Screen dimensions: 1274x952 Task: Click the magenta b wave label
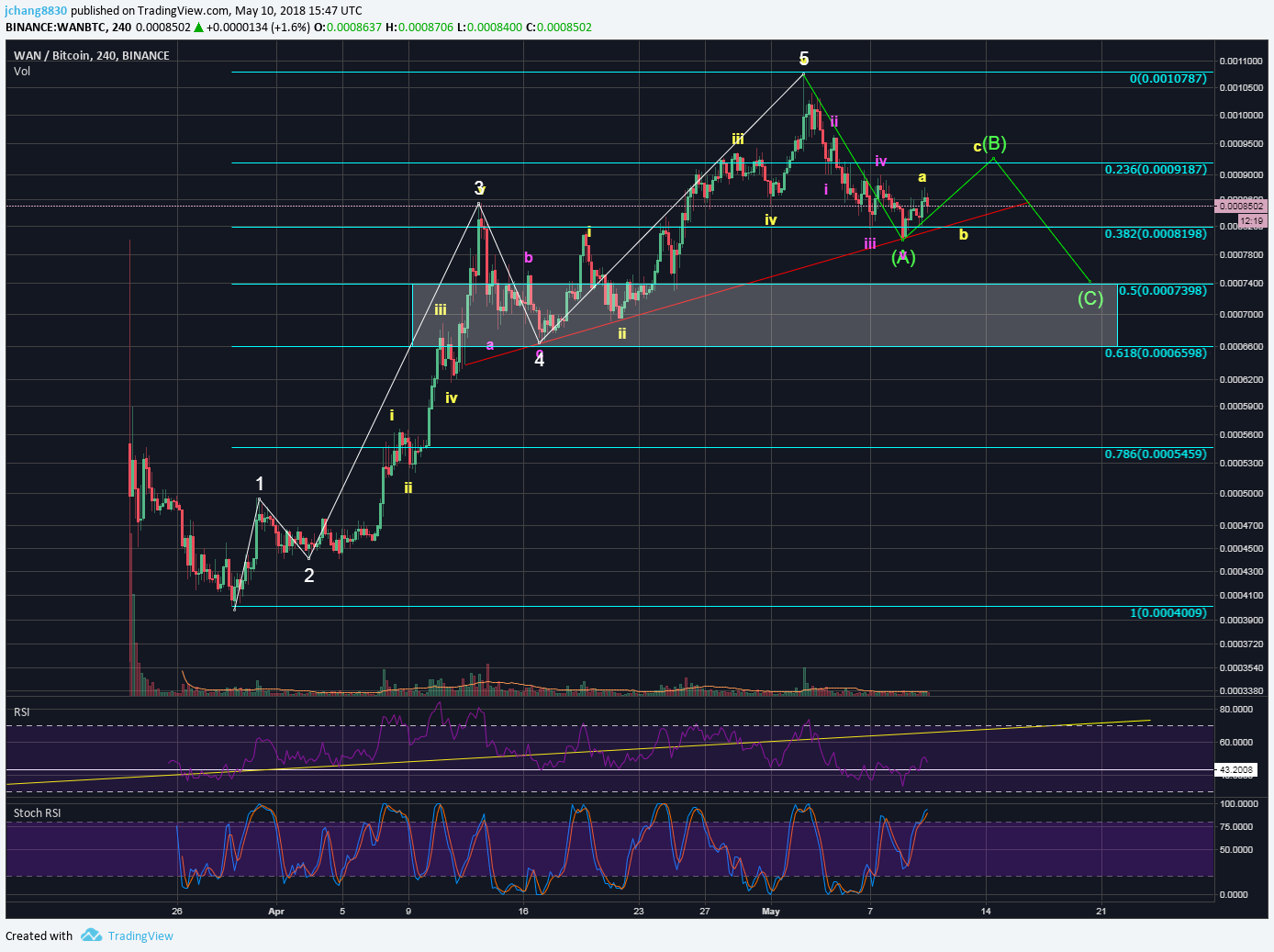click(529, 257)
